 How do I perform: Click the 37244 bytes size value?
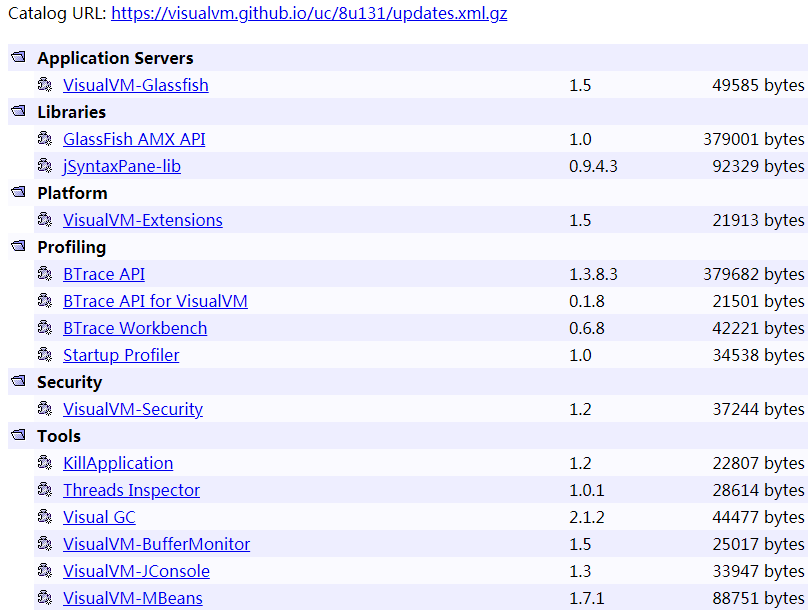758,410
